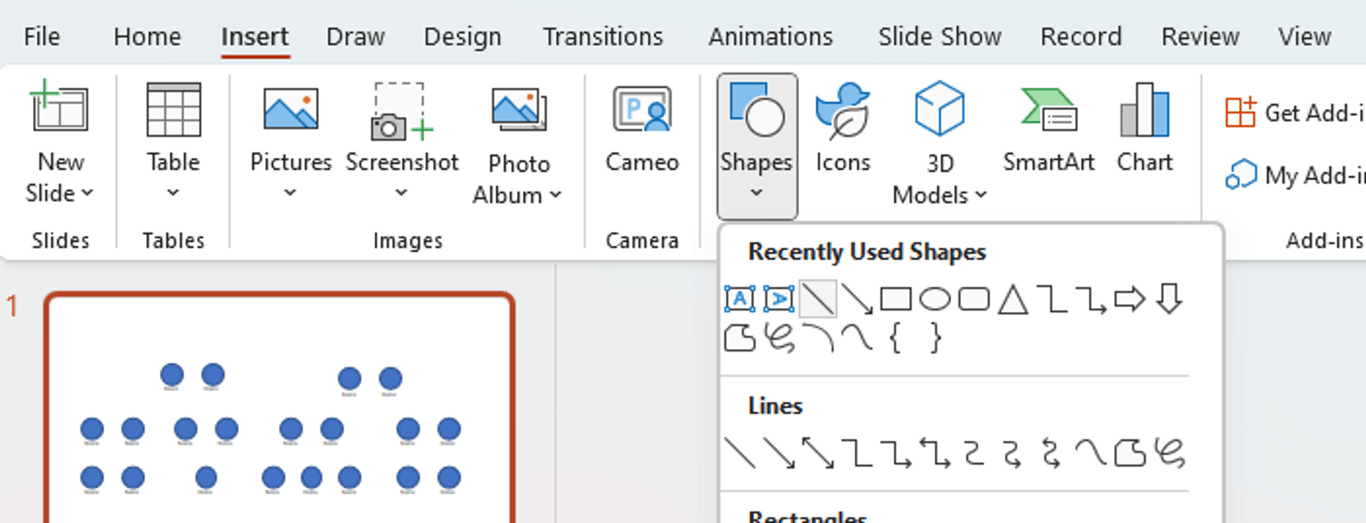This screenshot has width=1366, height=523.
Task: Select the Right Arrow block shape
Action: [x=1129, y=299]
